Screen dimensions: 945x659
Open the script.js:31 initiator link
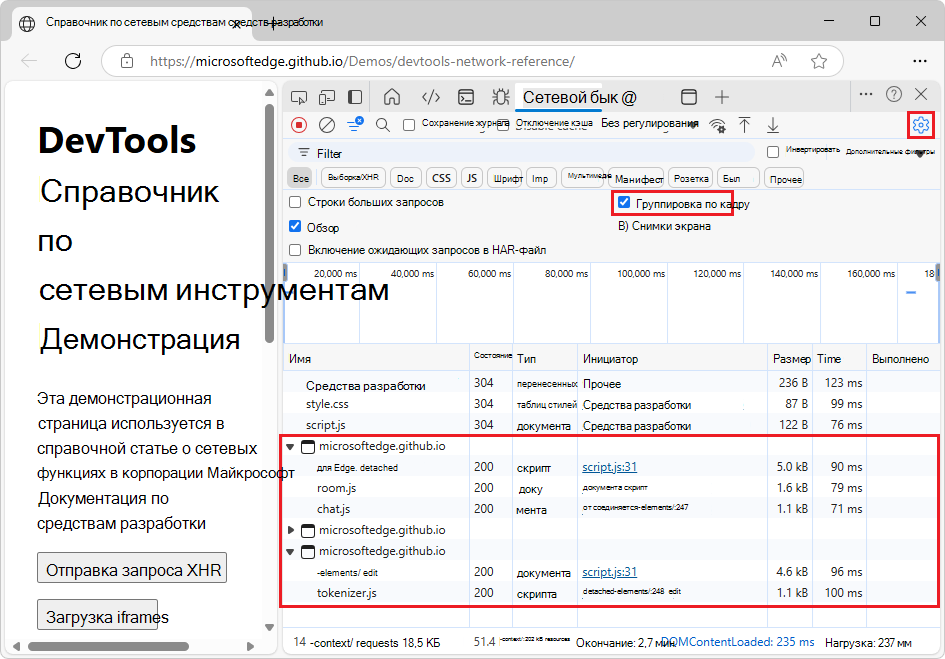[x=607, y=467]
